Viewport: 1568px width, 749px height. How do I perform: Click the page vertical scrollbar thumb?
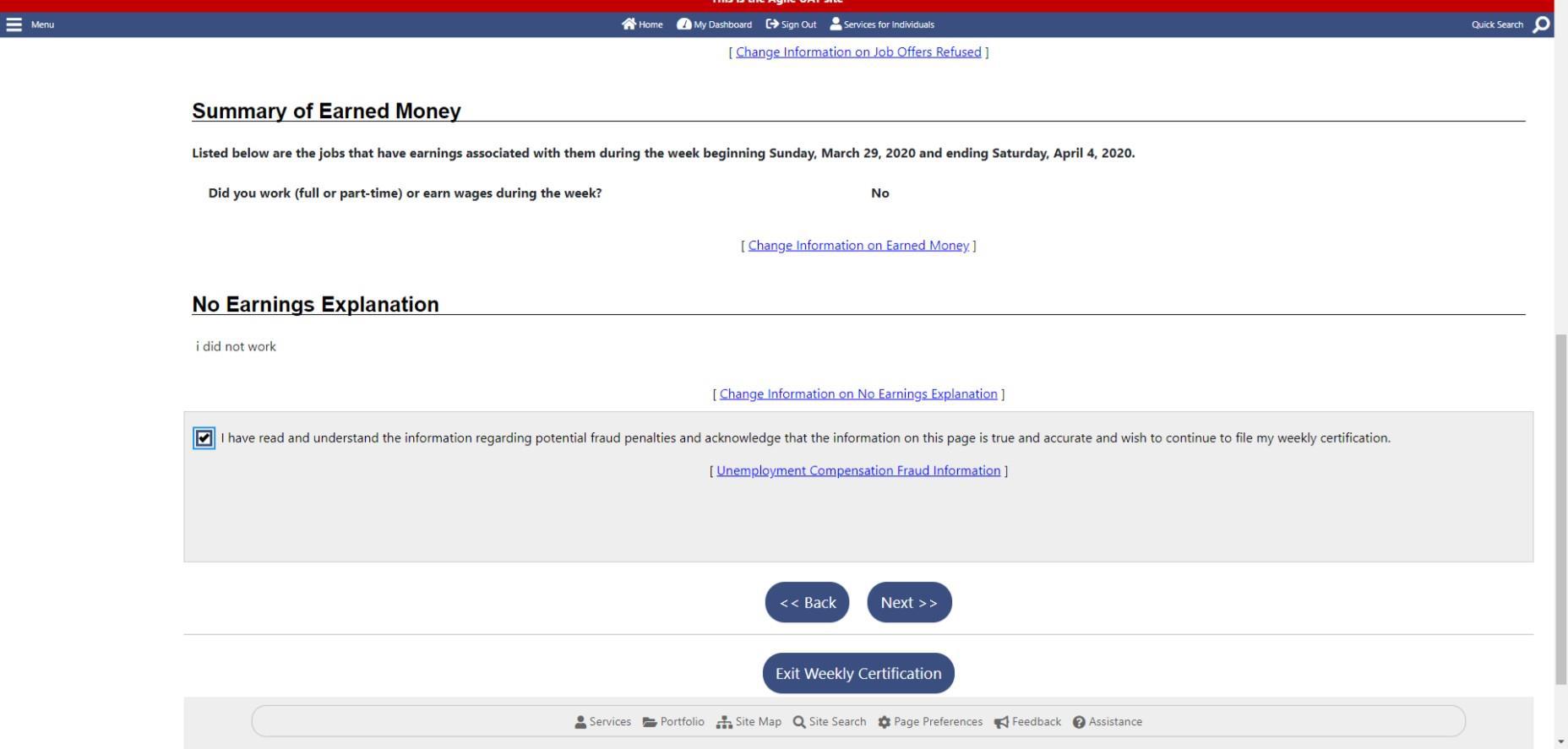[1560, 509]
